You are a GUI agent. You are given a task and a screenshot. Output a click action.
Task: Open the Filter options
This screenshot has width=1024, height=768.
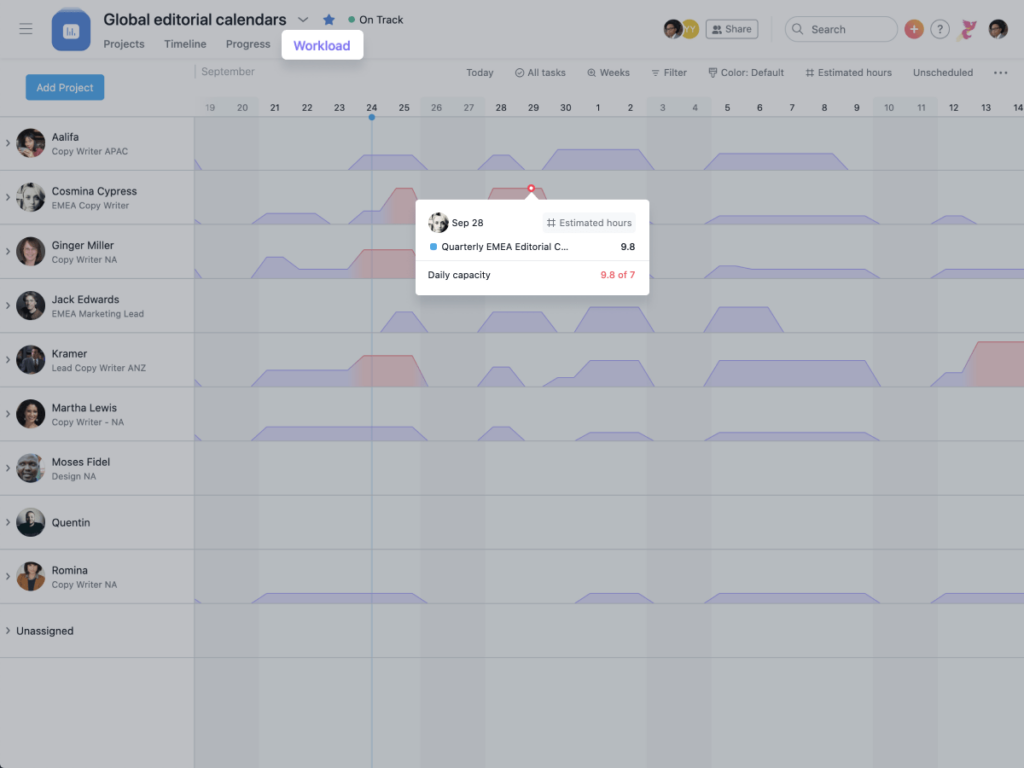[668, 72]
